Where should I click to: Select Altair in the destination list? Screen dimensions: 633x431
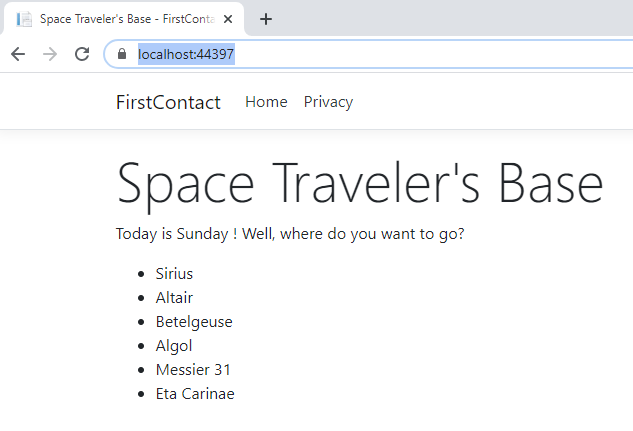tap(174, 297)
